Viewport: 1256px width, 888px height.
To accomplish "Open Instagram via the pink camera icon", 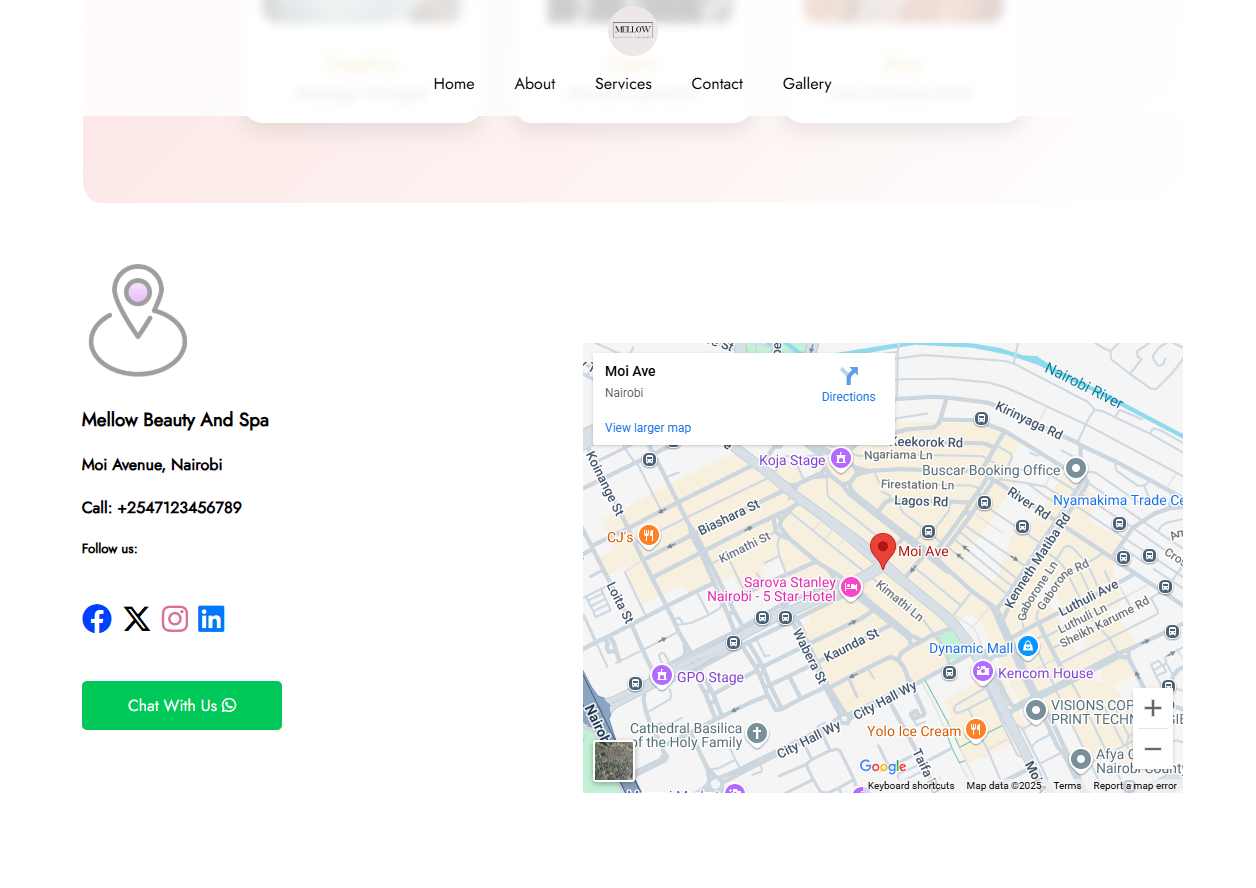I will click(175, 618).
